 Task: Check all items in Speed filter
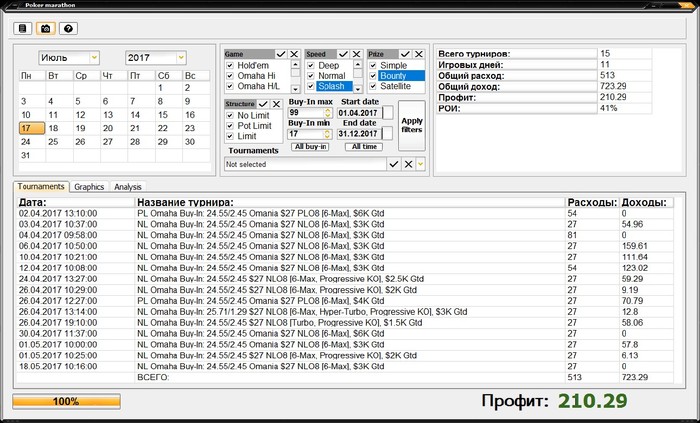point(343,54)
